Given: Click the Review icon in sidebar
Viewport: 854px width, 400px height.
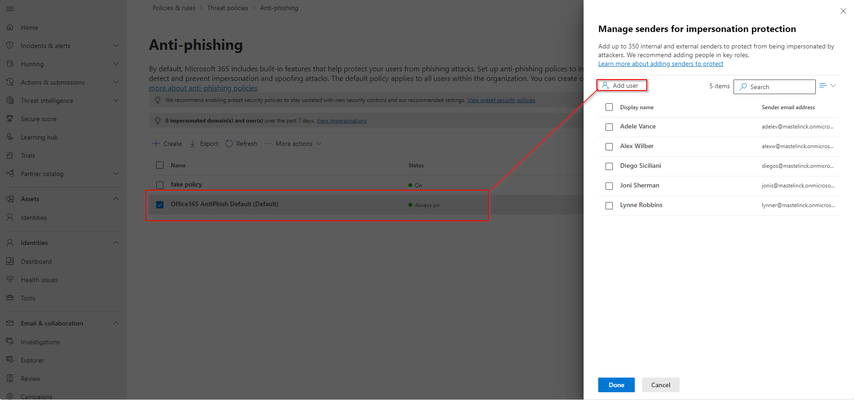Looking at the screenshot, I should tap(9, 378).
